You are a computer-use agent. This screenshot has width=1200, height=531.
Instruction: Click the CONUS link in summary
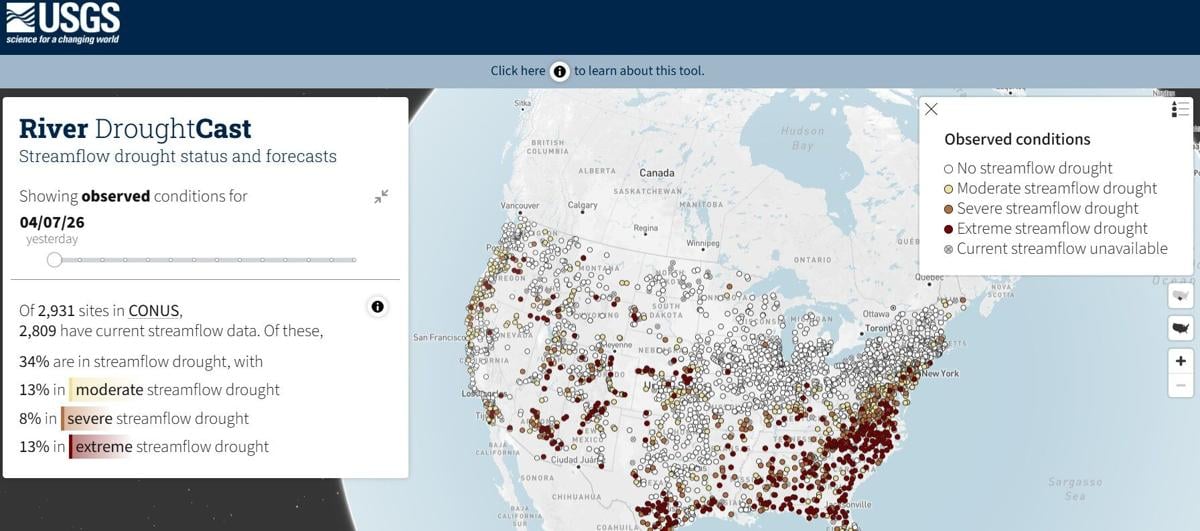coord(154,310)
